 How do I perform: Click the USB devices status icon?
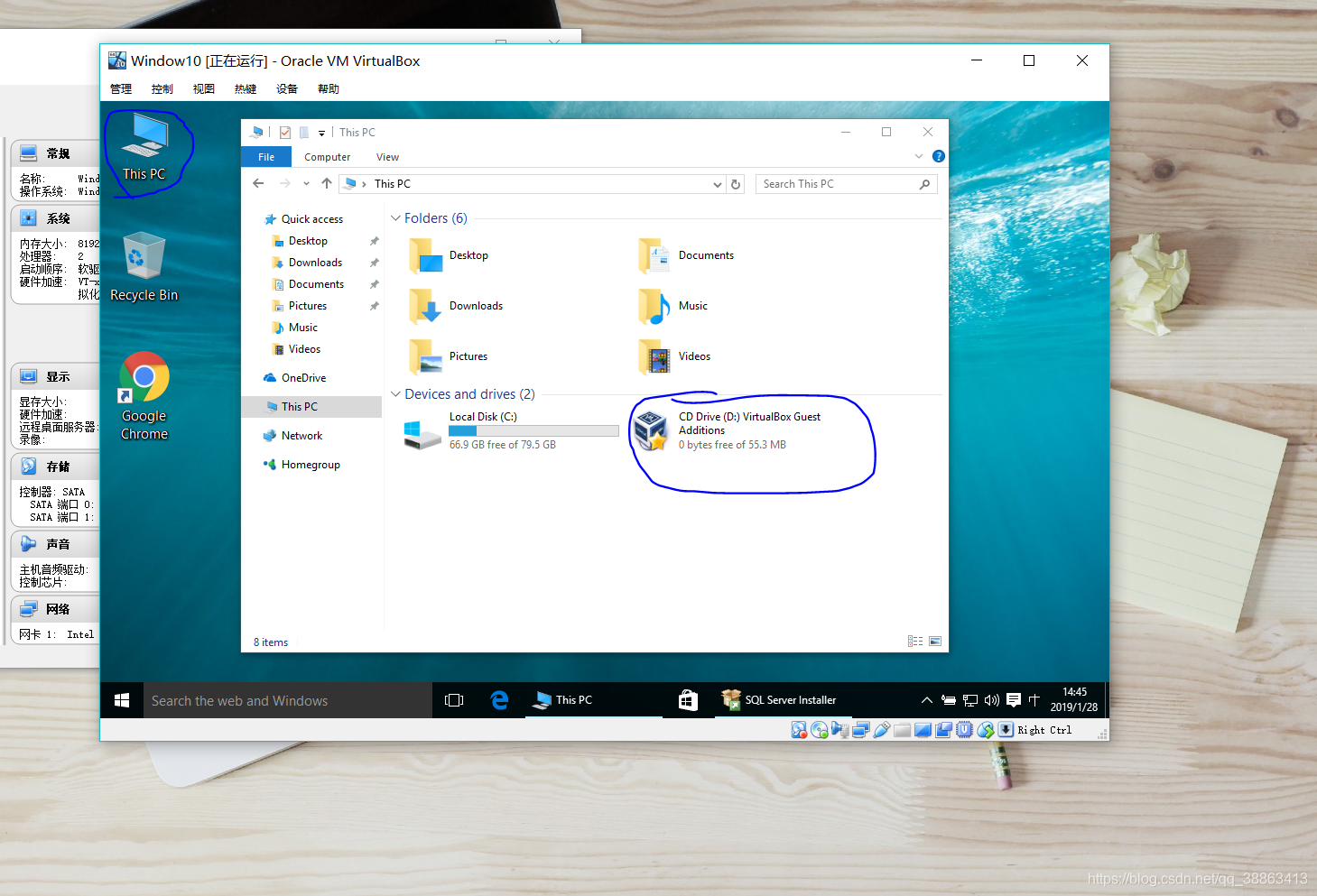tap(882, 730)
